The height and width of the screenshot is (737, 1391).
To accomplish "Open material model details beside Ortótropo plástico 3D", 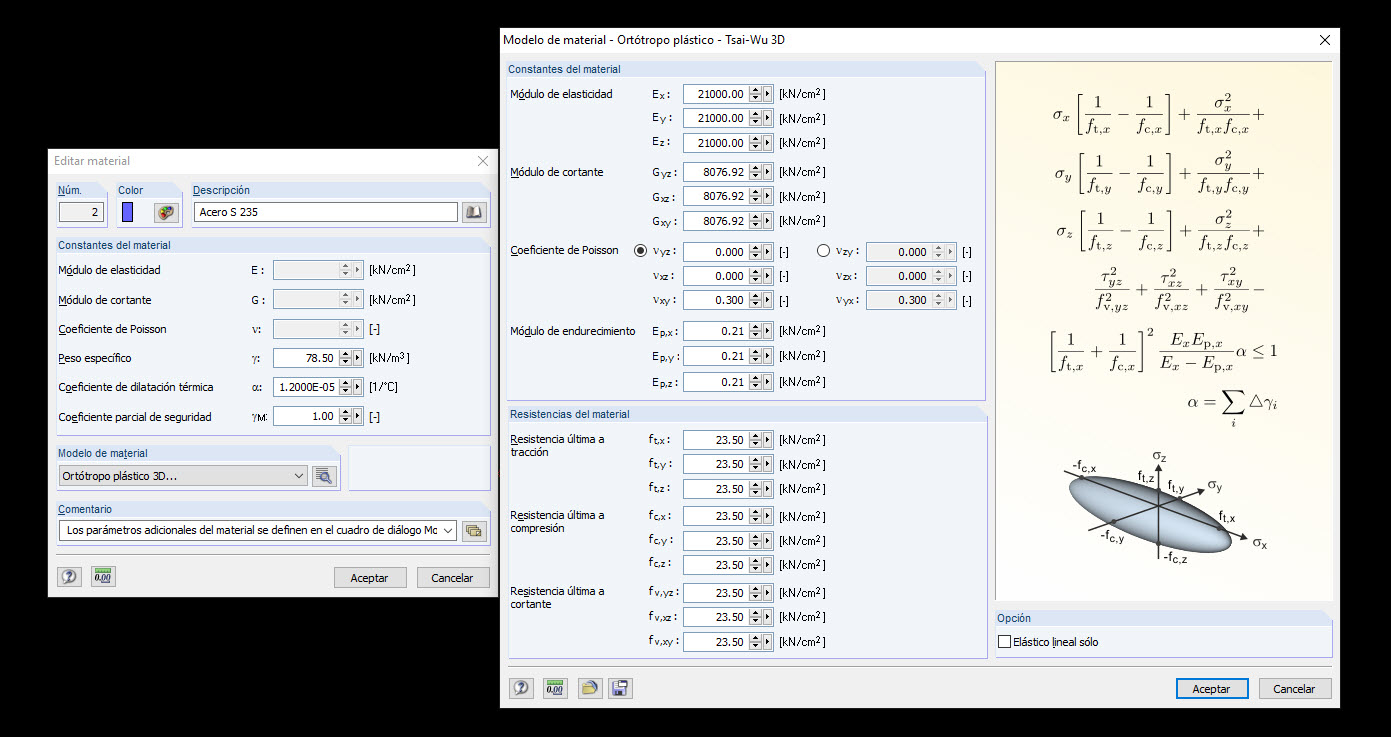I will 324,476.
